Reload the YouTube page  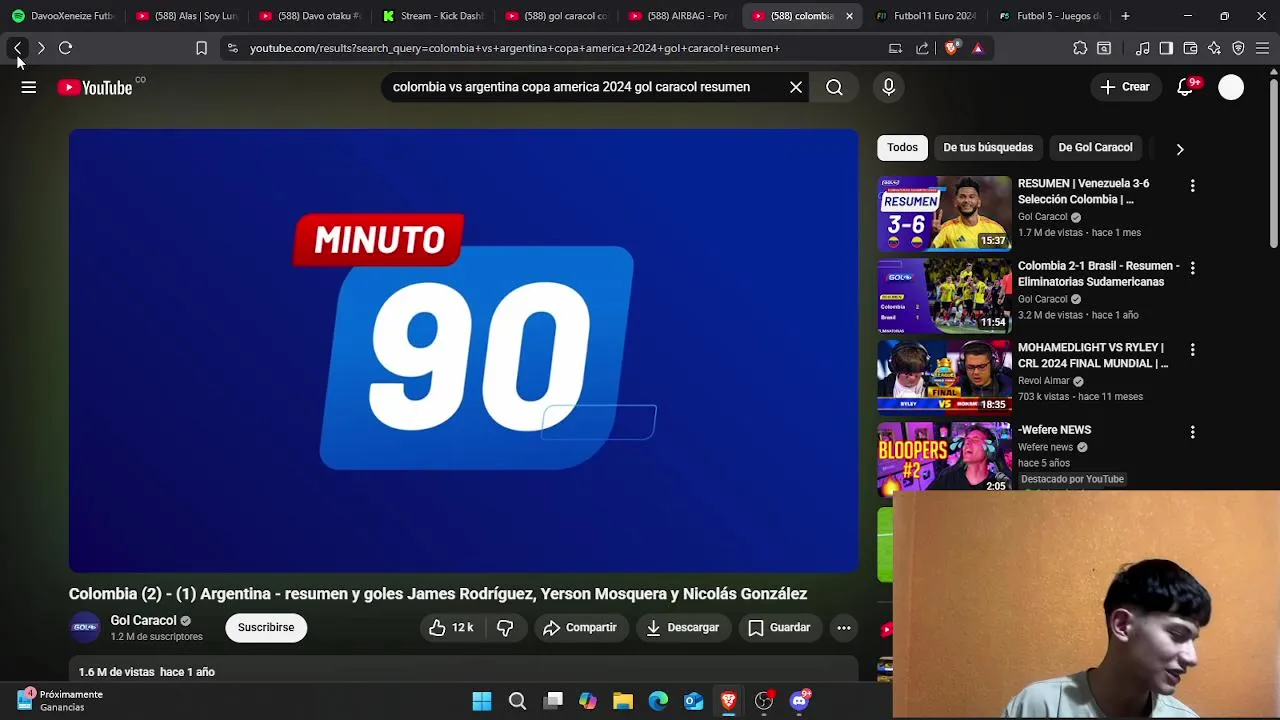tap(65, 48)
